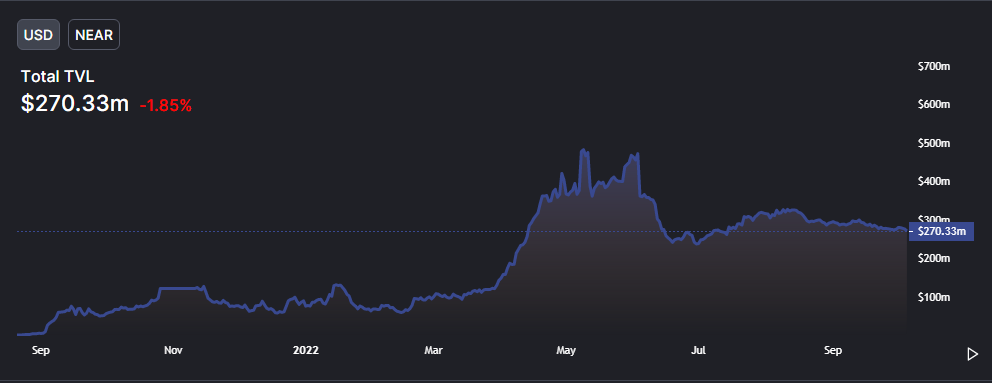Click the $700m y-axis label
Viewport: 992px width, 383px height.
934,66
